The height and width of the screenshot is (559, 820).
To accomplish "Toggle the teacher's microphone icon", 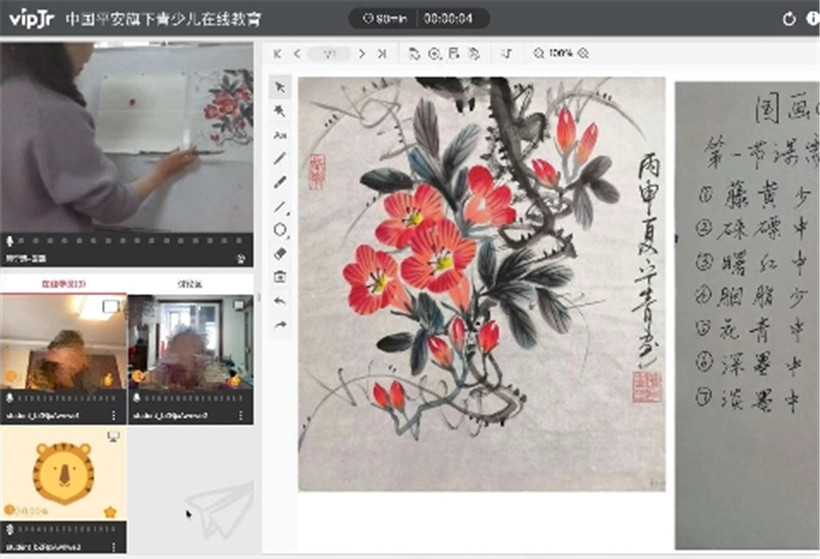I will click(9, 241).
